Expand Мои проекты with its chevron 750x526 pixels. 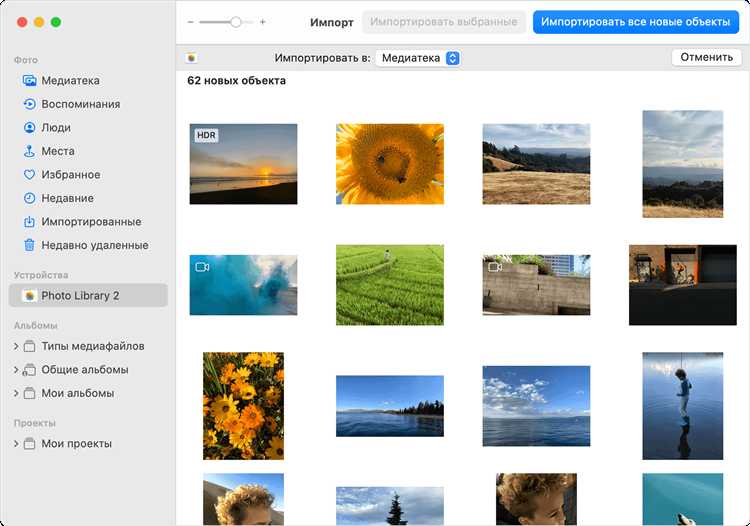pos(16,444)
